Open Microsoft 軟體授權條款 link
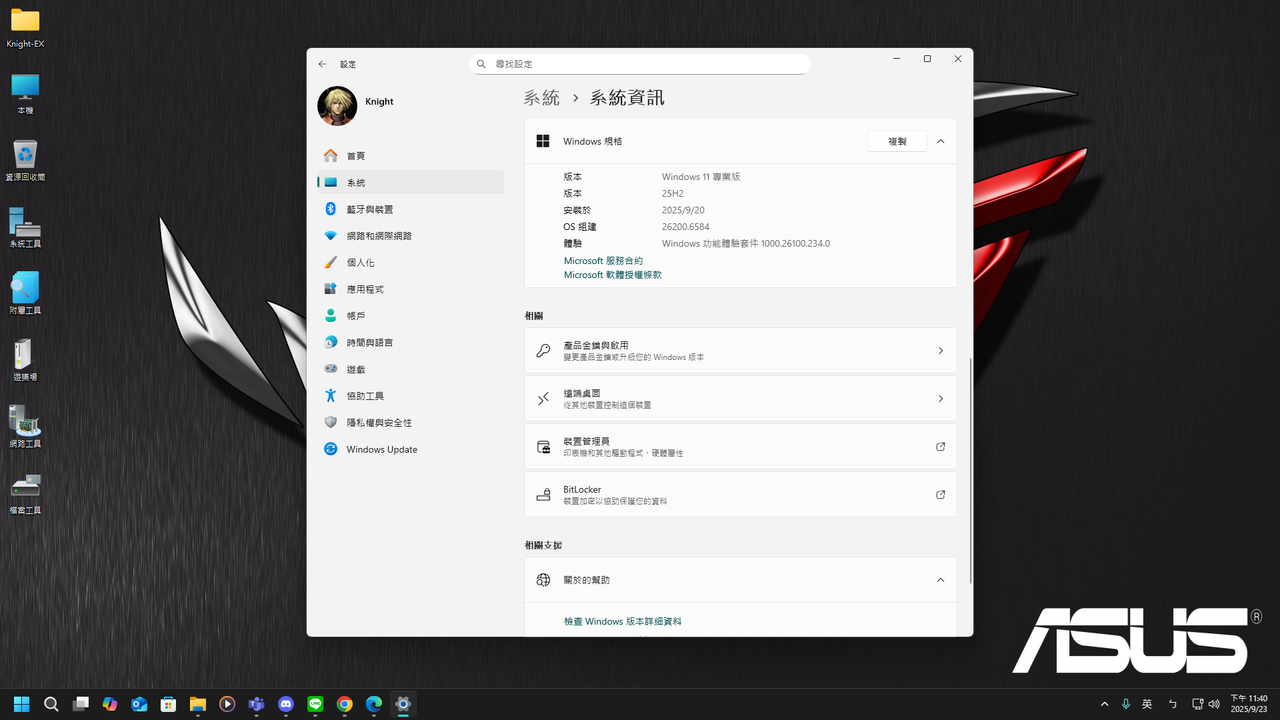The image size is (1280, 720). [x=613, y=275]
